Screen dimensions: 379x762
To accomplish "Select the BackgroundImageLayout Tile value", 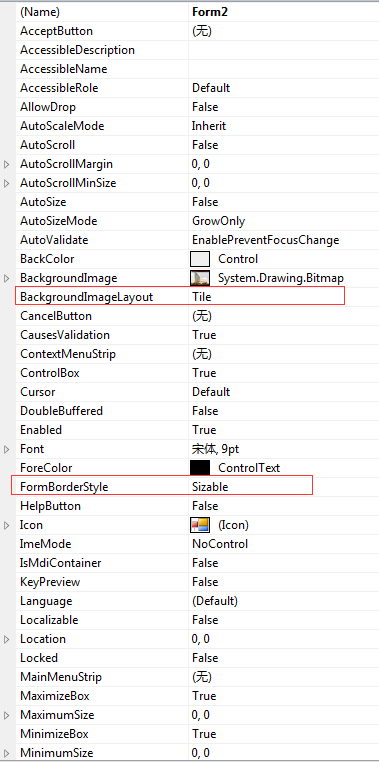I will pos(202,296).
